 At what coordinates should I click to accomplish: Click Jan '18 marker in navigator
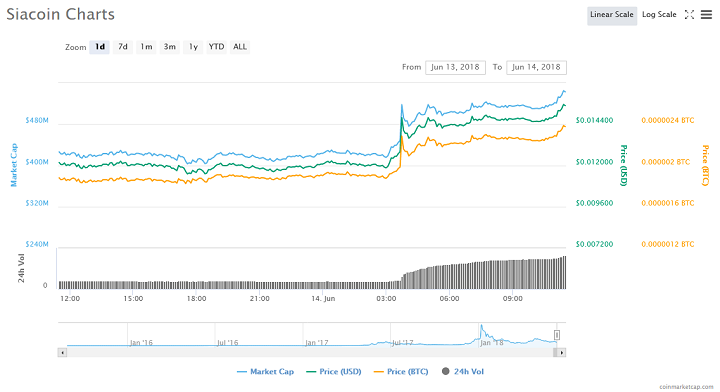point(492,342)
